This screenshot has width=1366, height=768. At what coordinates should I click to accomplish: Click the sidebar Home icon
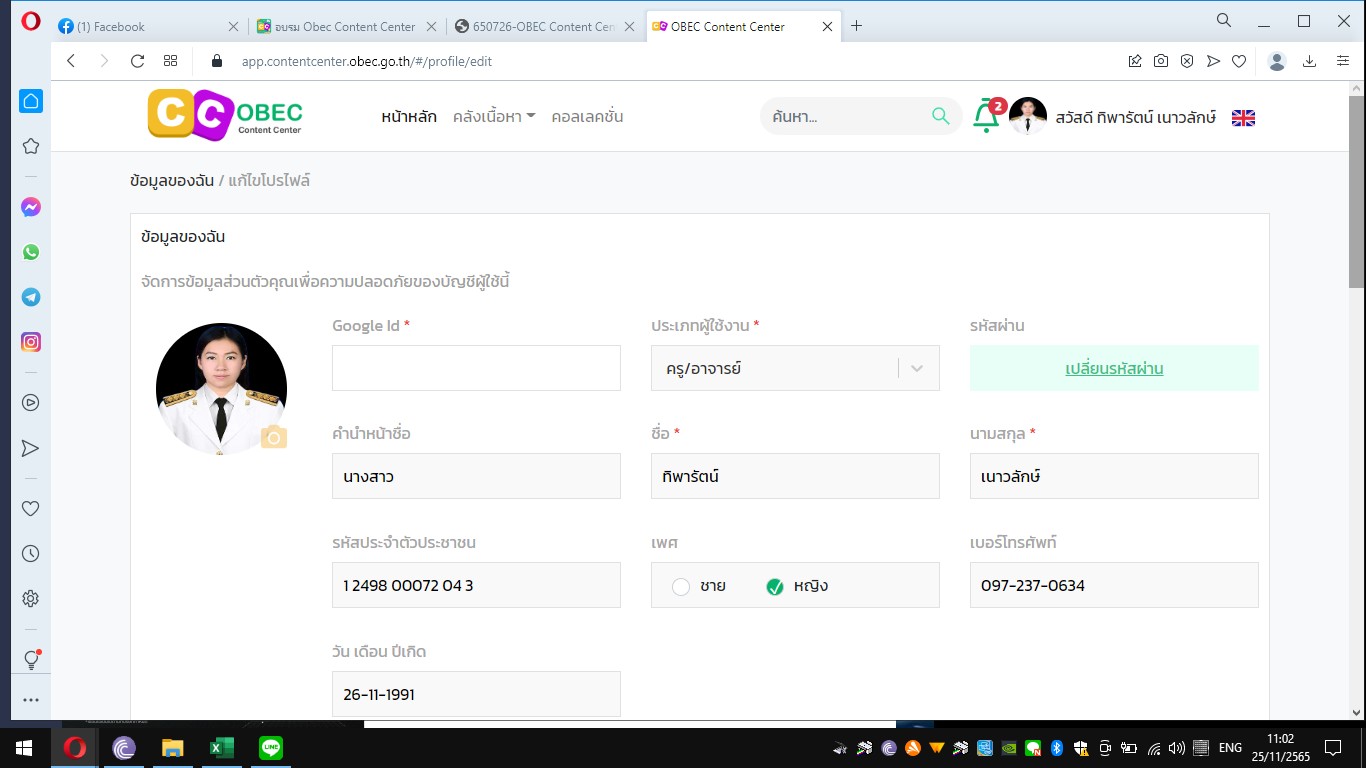pos(31,101)
